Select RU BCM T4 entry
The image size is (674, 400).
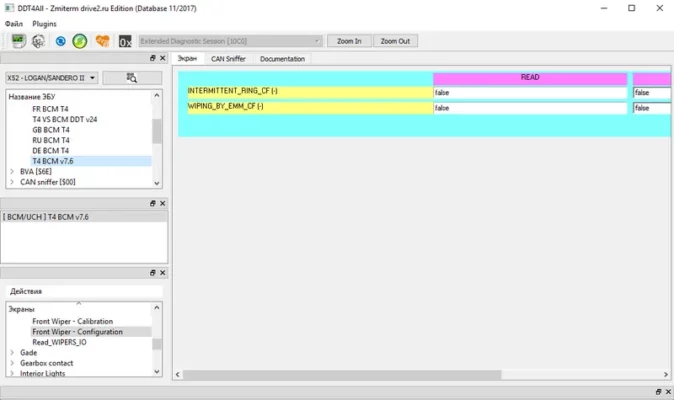click(51, 140)
